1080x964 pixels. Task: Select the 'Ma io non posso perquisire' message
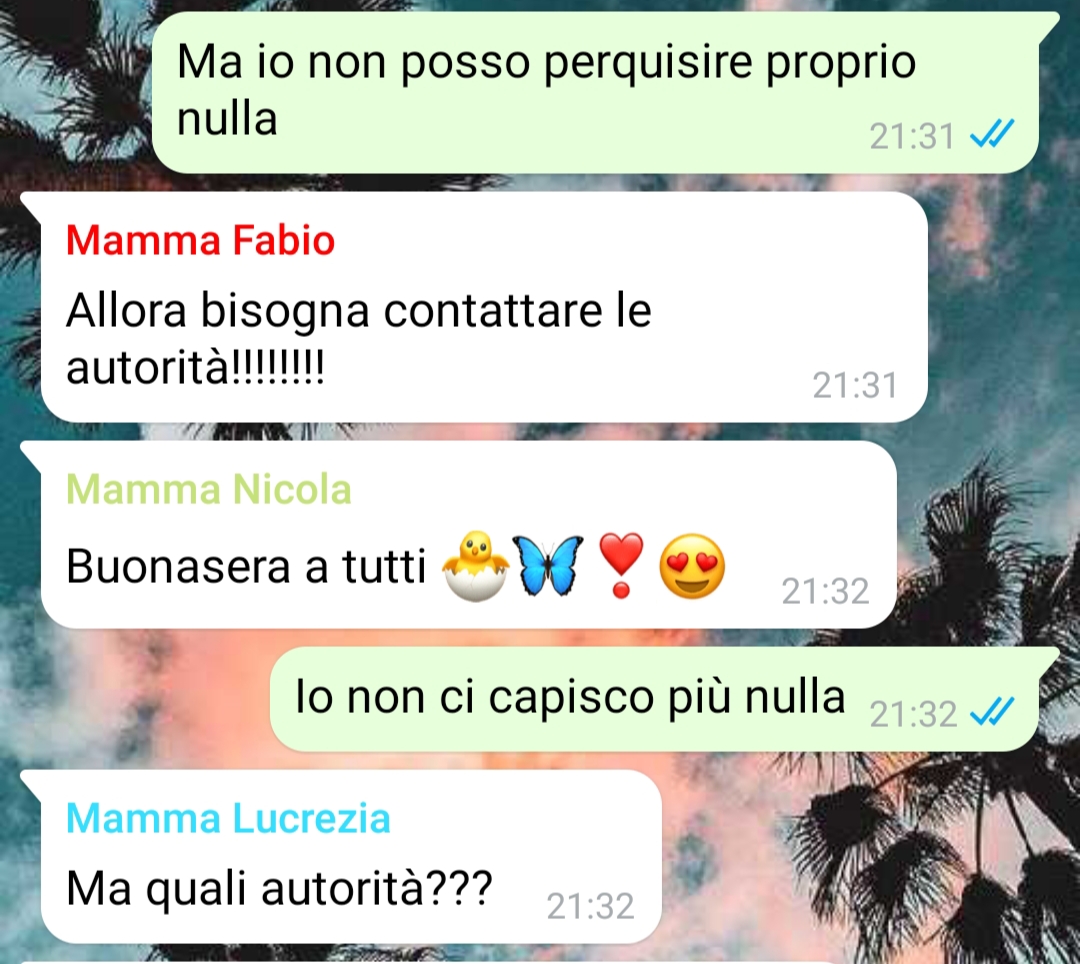595,93
